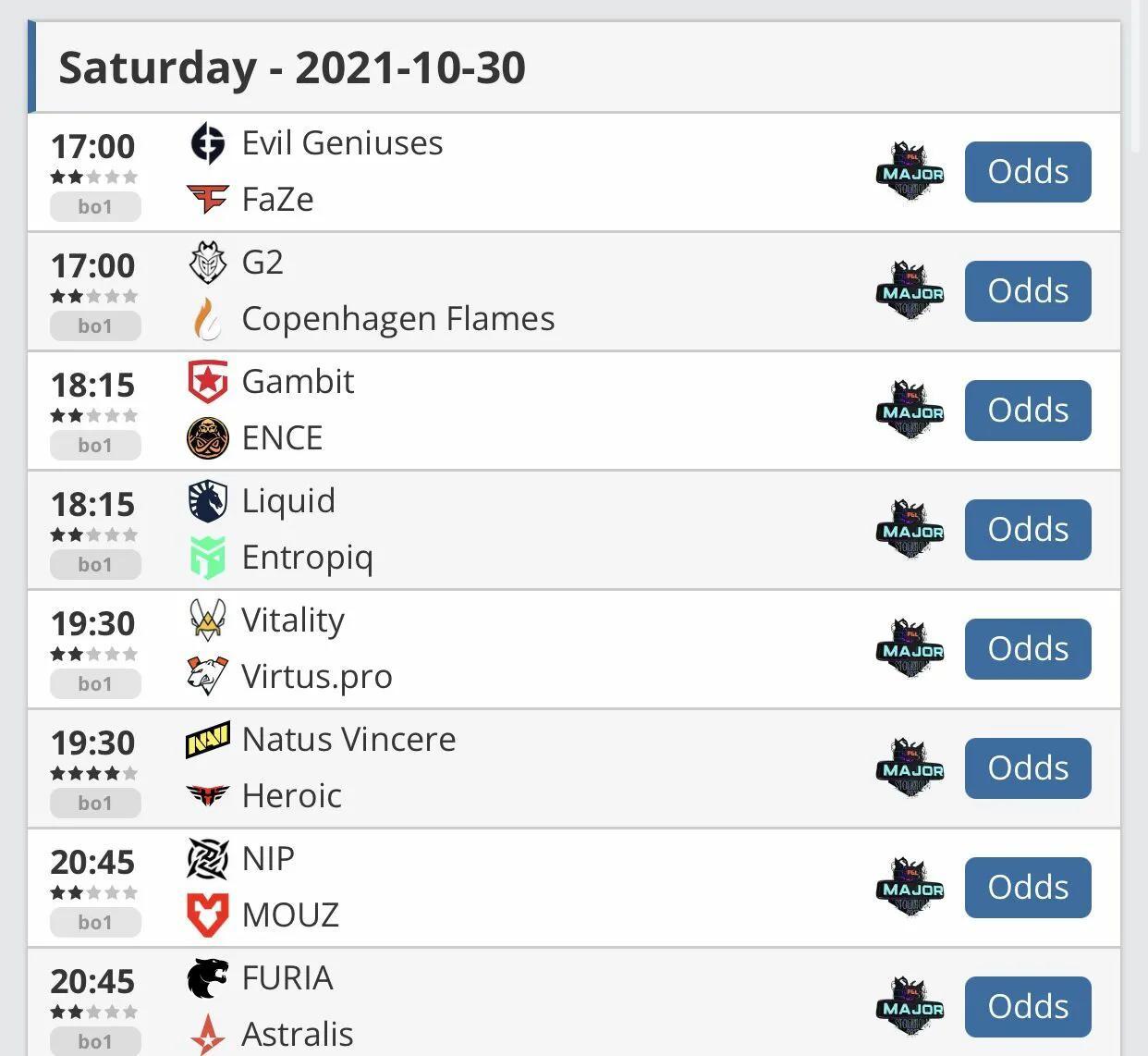This screenshot has width=1148, height=1056.
Task: Open the Heroic team name link
Action: pos(291,796)
